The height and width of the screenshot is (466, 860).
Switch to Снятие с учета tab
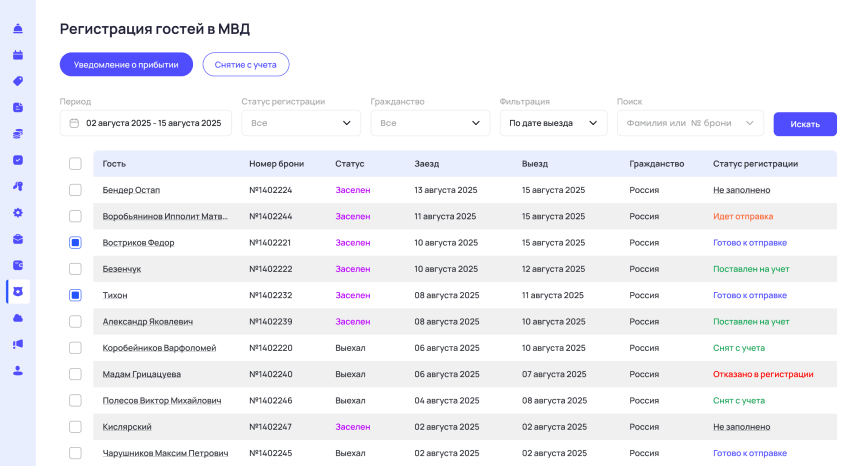point(245,65)
